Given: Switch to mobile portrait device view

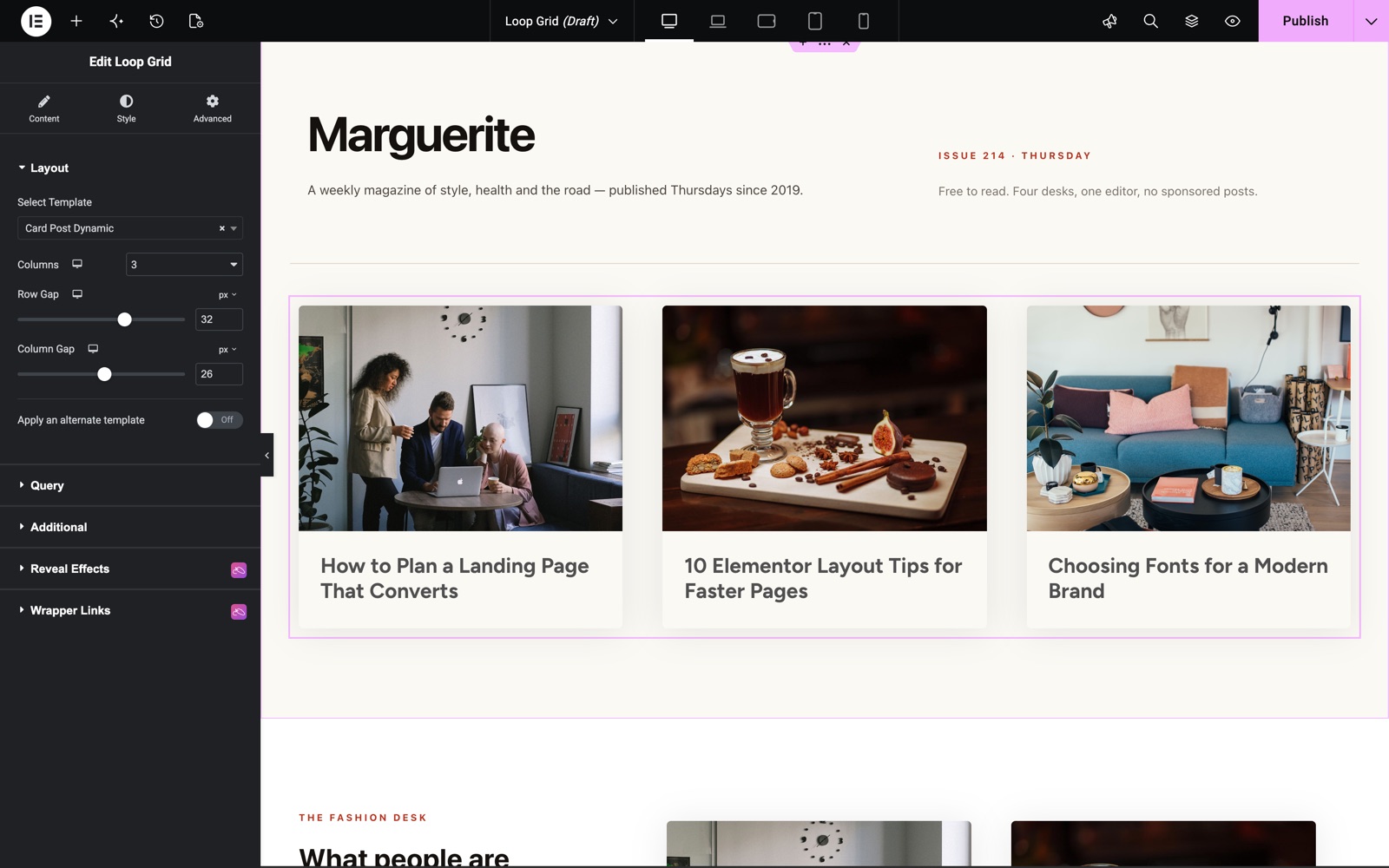Looking at the screenshot, I should pyautogui.click(x=863, y=21).
